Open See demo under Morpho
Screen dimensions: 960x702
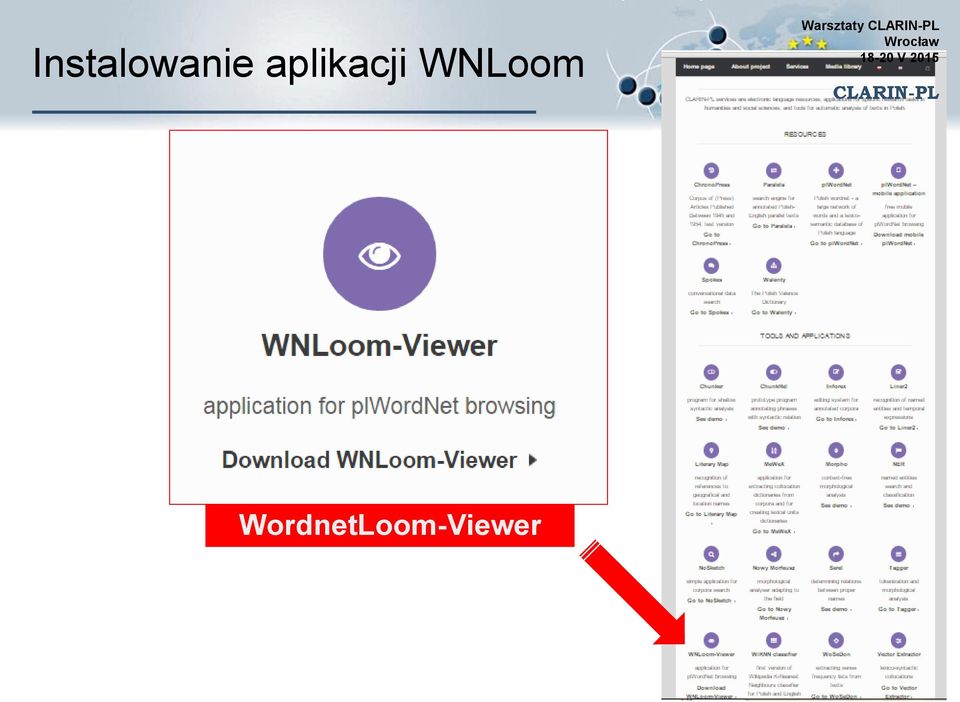click(836, 506)
